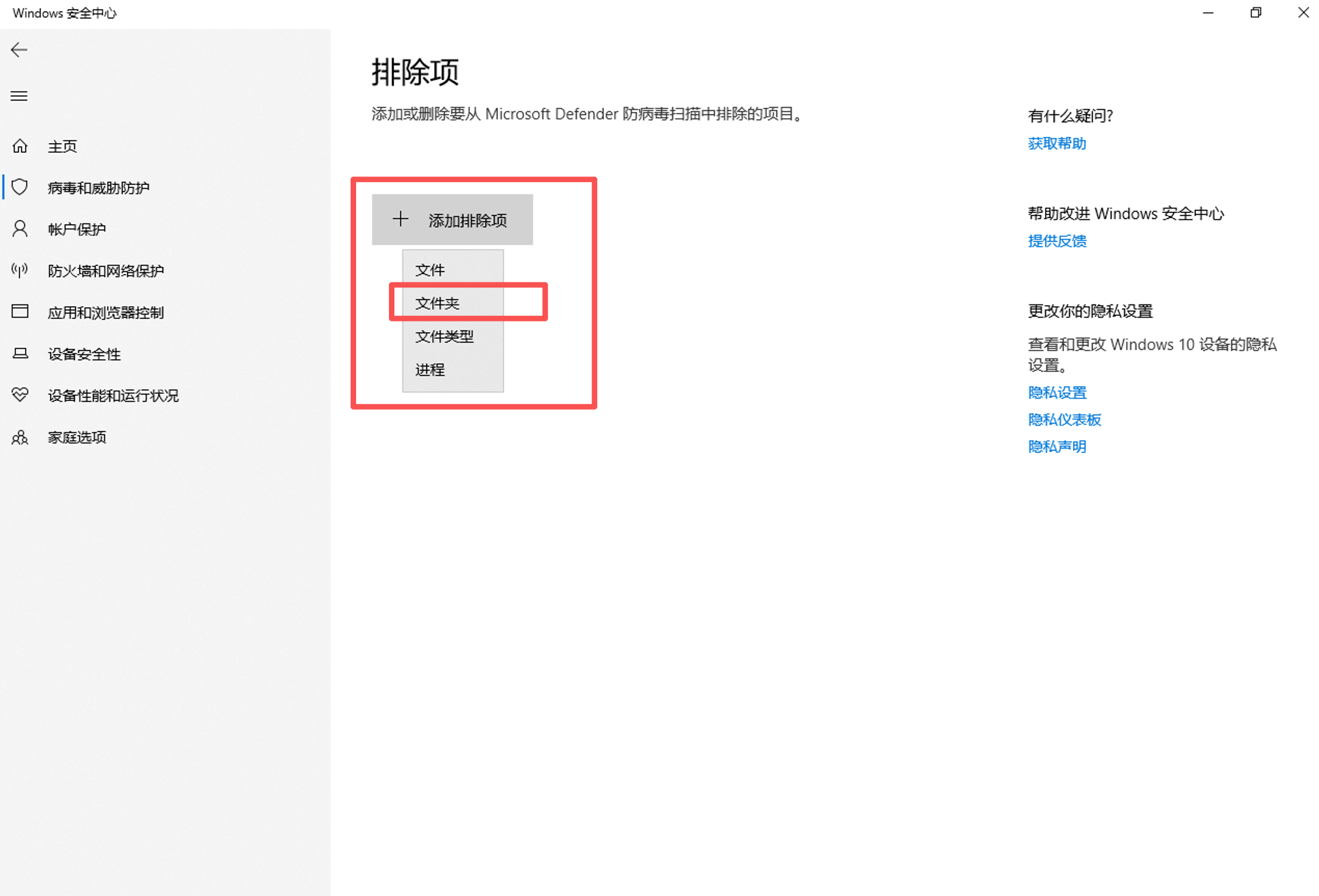Open the 获取帮助 link
The image size is (1319, 896).
pyautogui.click(x=1057, y=144)
